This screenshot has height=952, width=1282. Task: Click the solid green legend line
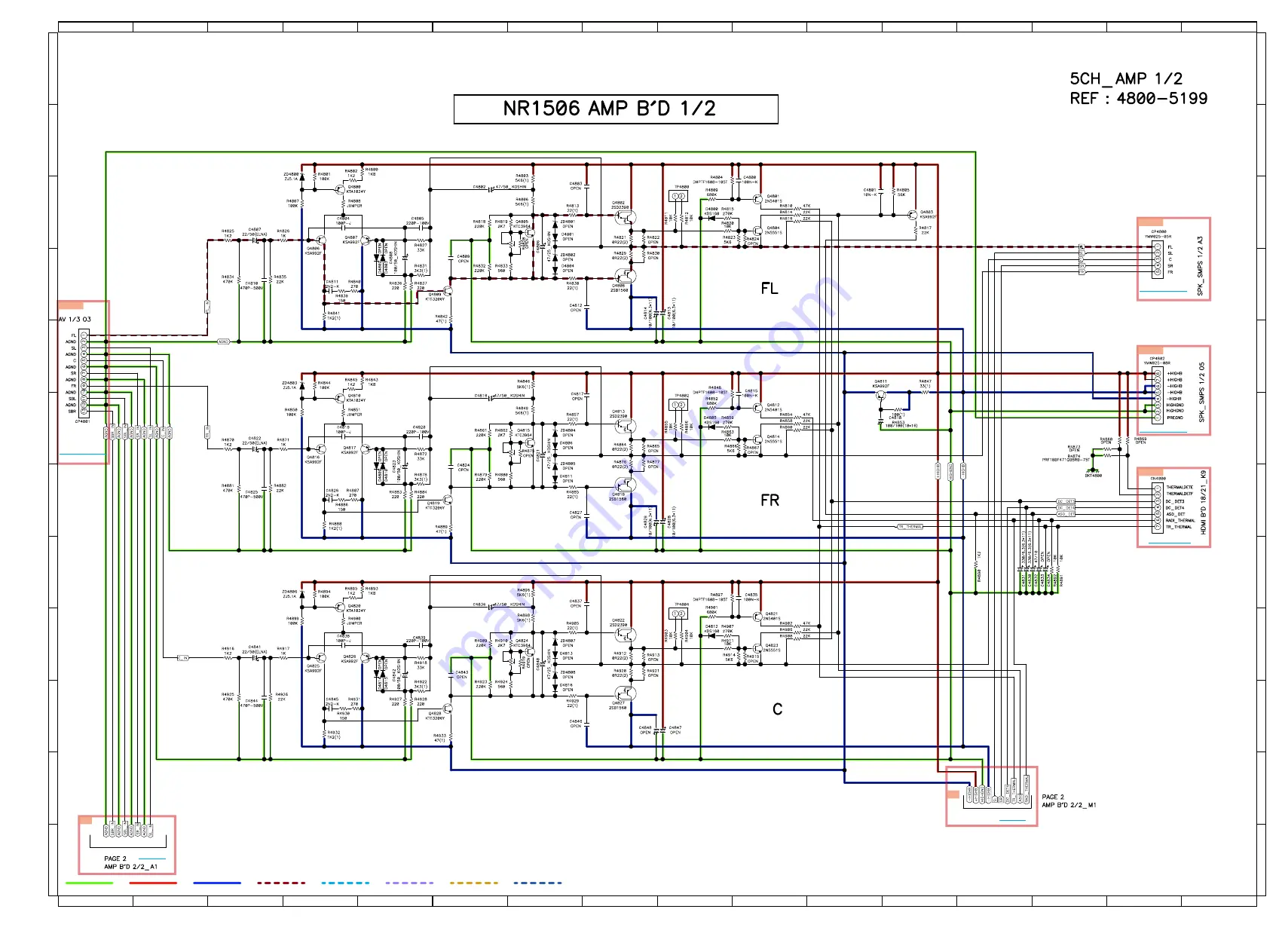(90, 883)
